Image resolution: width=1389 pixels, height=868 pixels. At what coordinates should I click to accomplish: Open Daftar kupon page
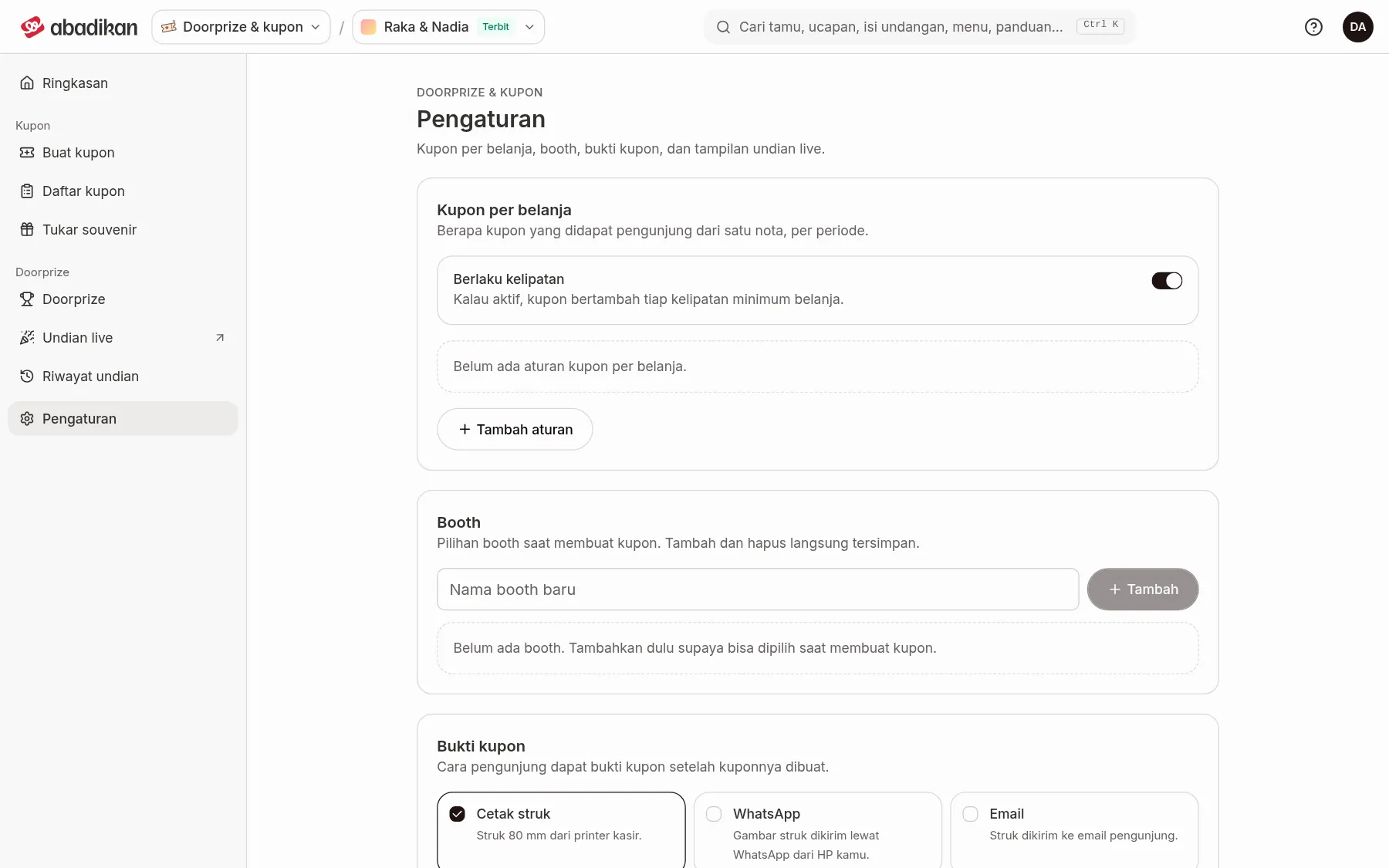click(x=123, y=191)
